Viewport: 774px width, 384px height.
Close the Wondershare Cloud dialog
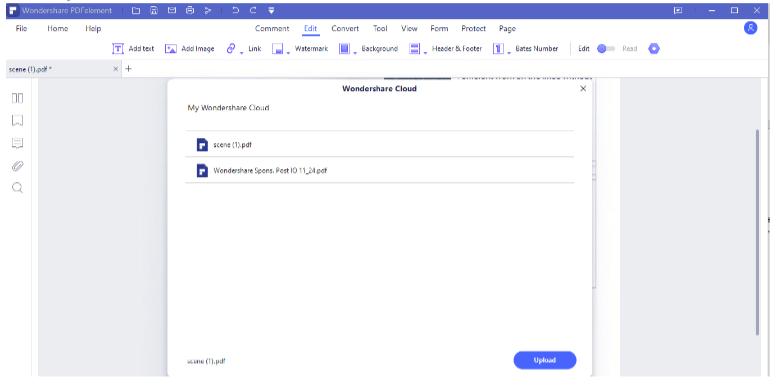[x=583, y=89]
